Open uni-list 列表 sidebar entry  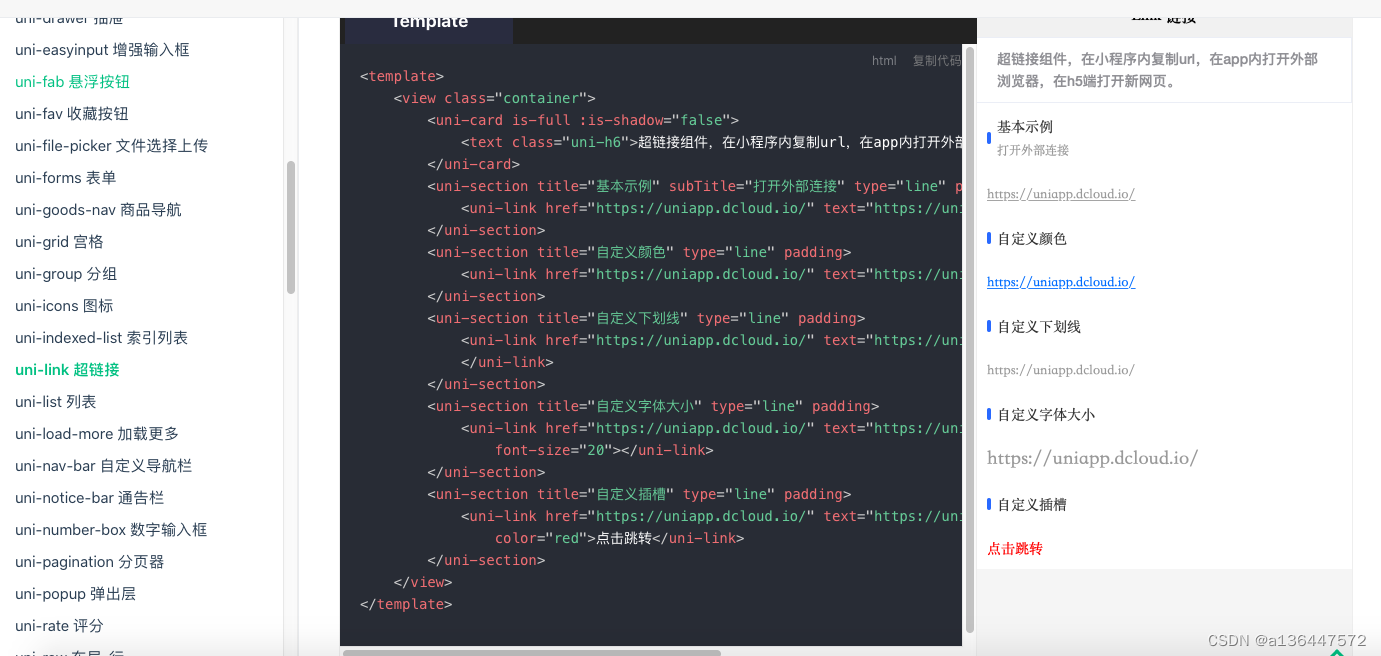pyautogui.click(x=56, y=402)
